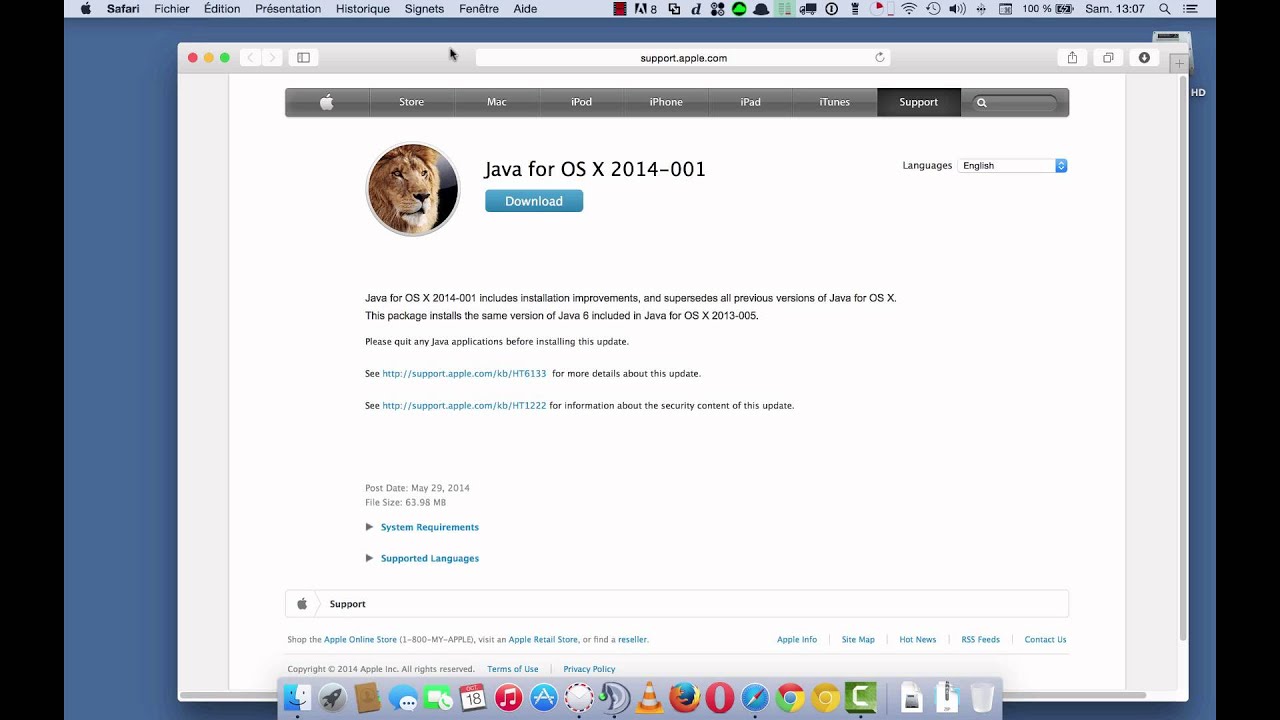The width and height of the screenshot is (1280, 720).
Task: Reload the page using the refresh icon
Action: [x=880, y=58]
